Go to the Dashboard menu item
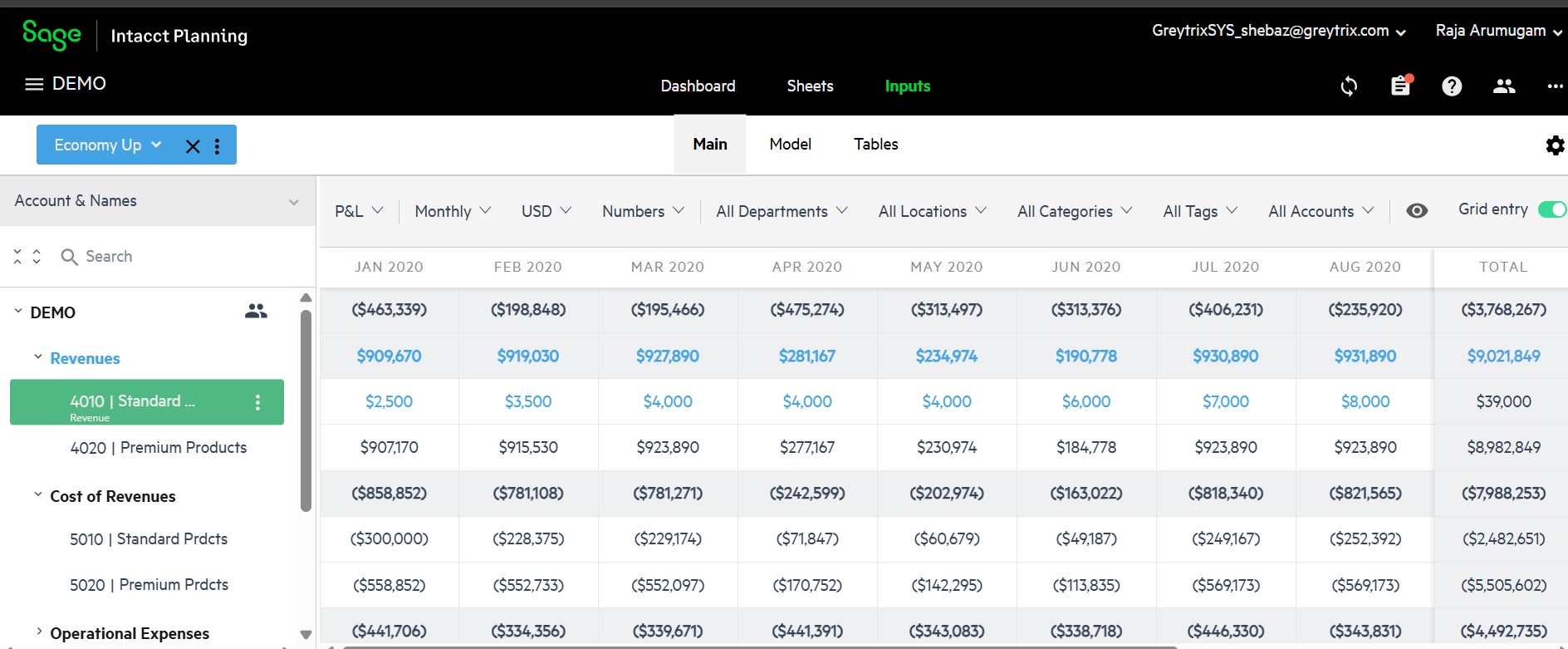Image resolution: width=1568 pixels, height=649 pixels. 698,86
